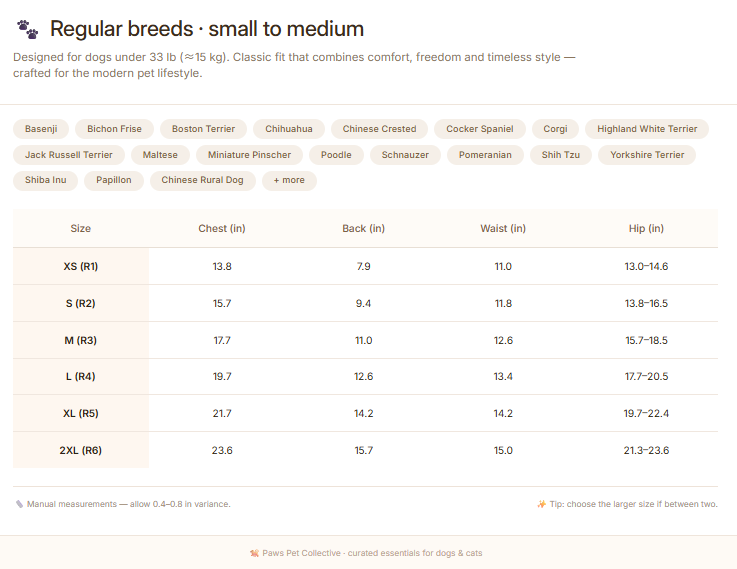Select the Basenji breed chip

41,129
